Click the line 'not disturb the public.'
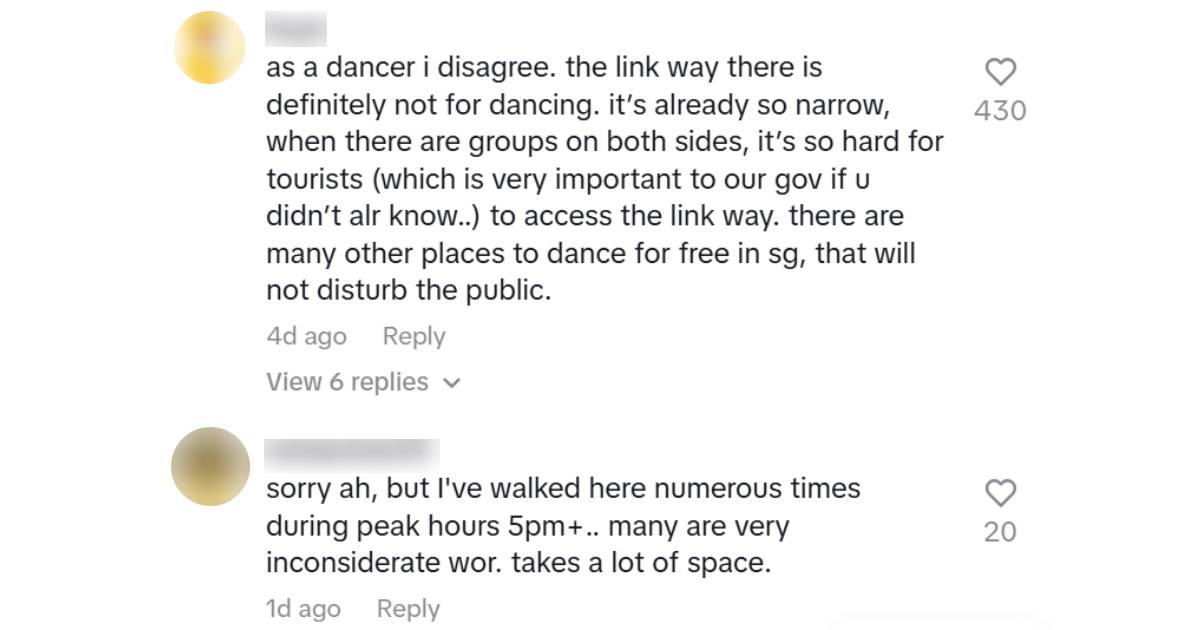1200x630 pixels. pos(409,291)
